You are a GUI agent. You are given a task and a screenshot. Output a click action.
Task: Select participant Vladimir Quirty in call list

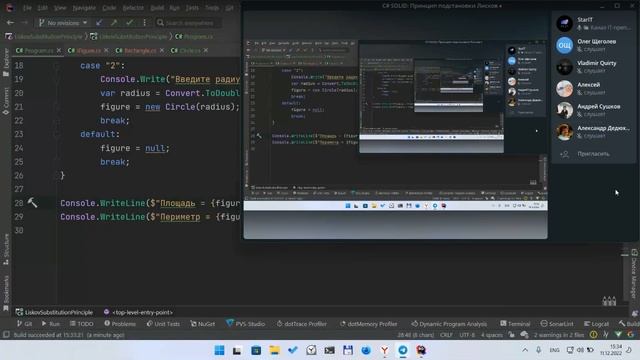[x=593, y=67]
